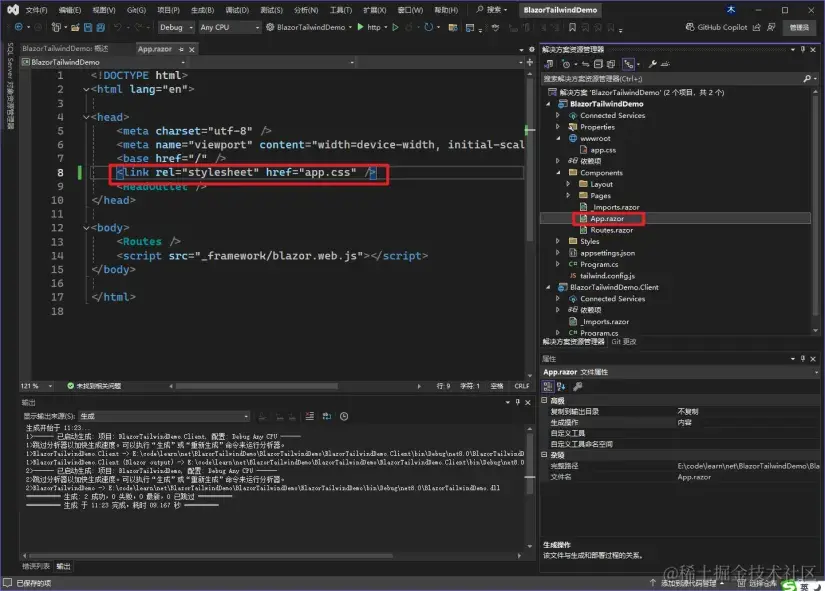Click the bookmark icon in the toolbar
Viewport: 825px width, 591px height.
[572, 27]
